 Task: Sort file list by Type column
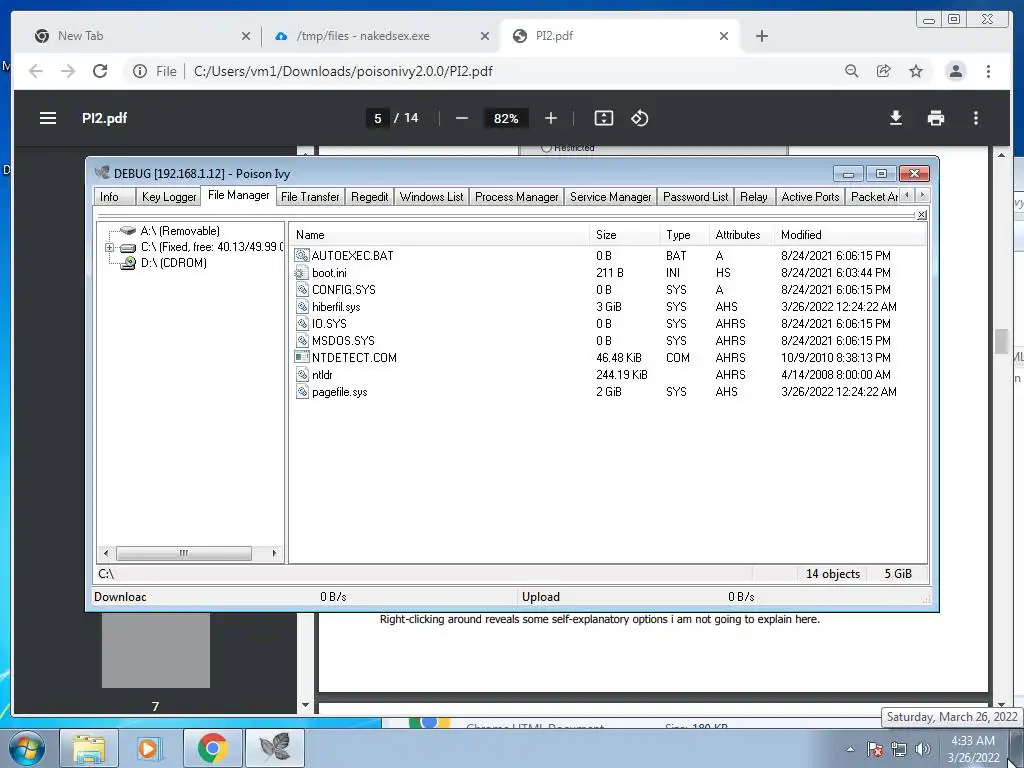coord(684,234)
